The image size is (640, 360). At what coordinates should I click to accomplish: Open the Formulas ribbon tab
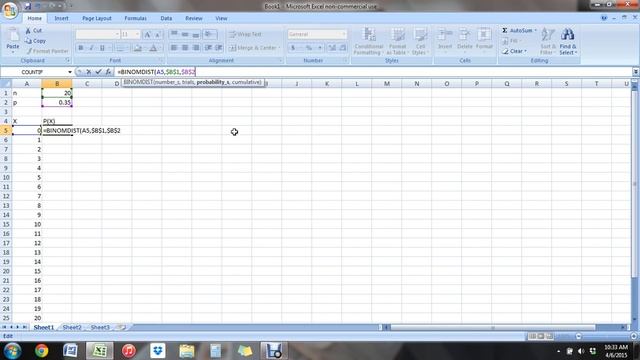pos(136,18)
